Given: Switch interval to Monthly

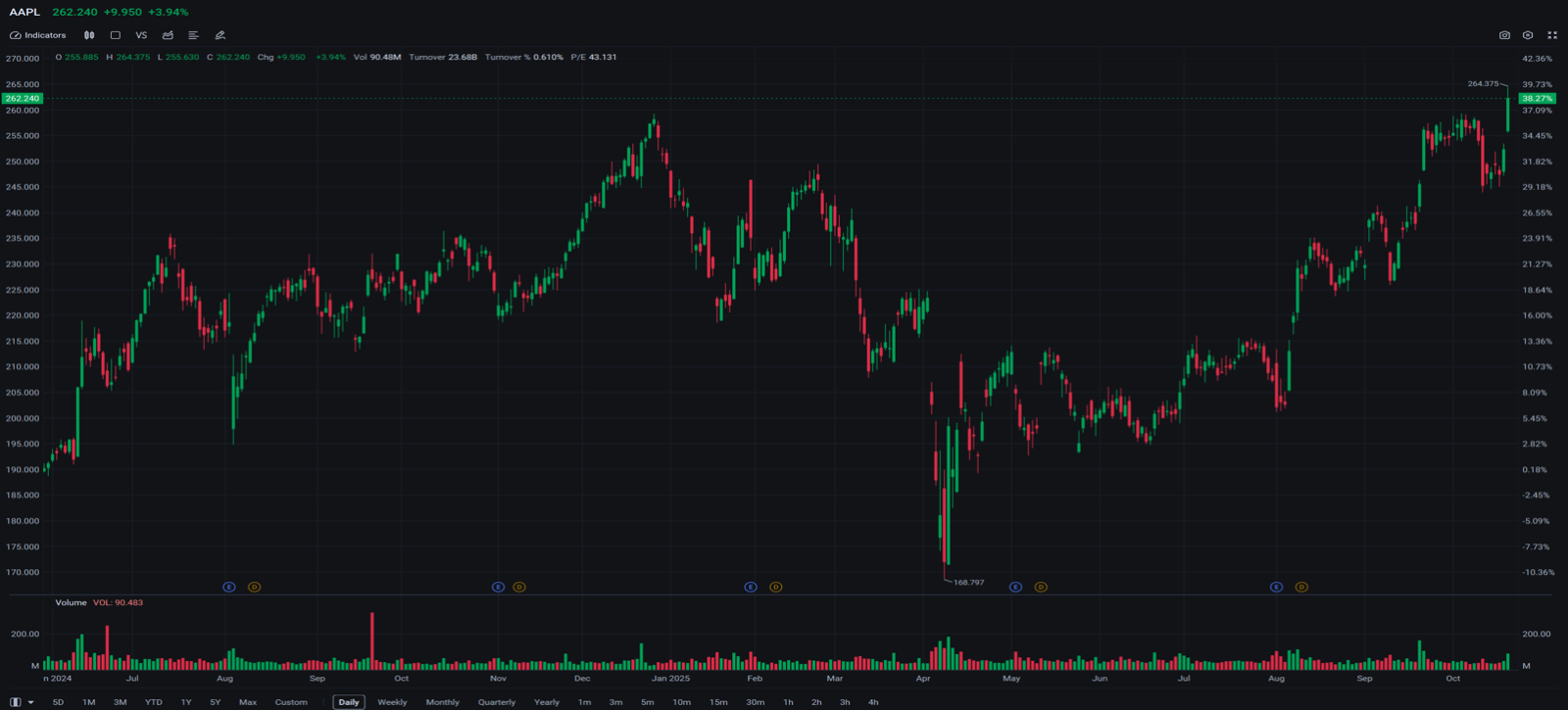Looking at the screenshot, I should pos(442,702).
